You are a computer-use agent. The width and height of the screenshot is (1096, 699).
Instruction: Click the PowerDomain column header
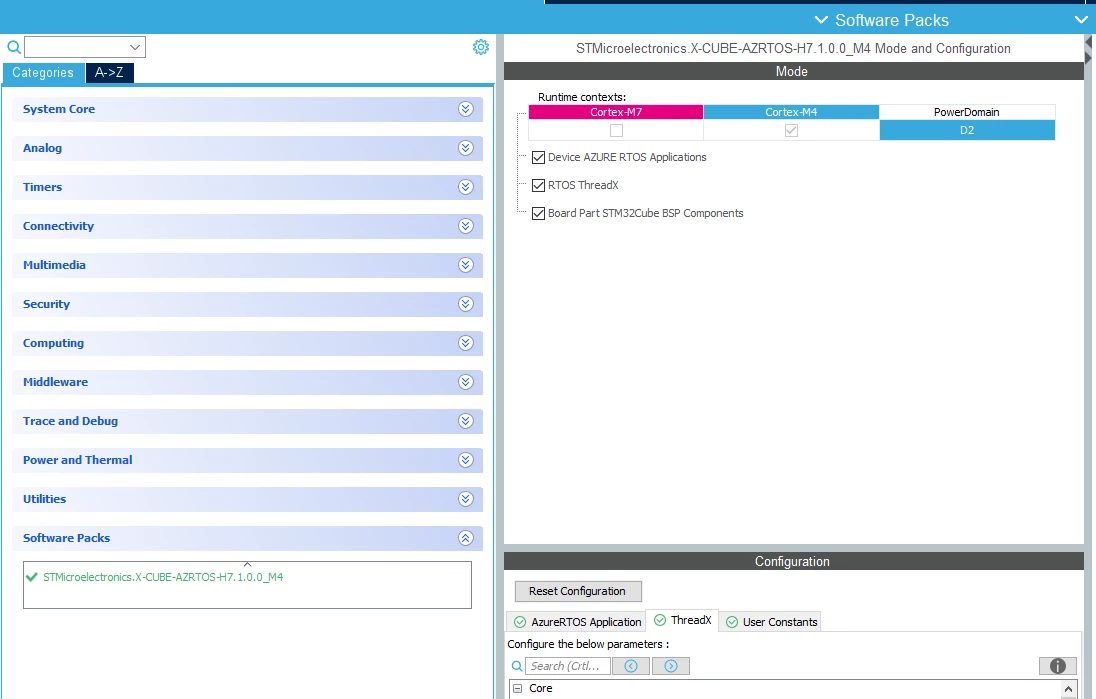coord(967,113)
